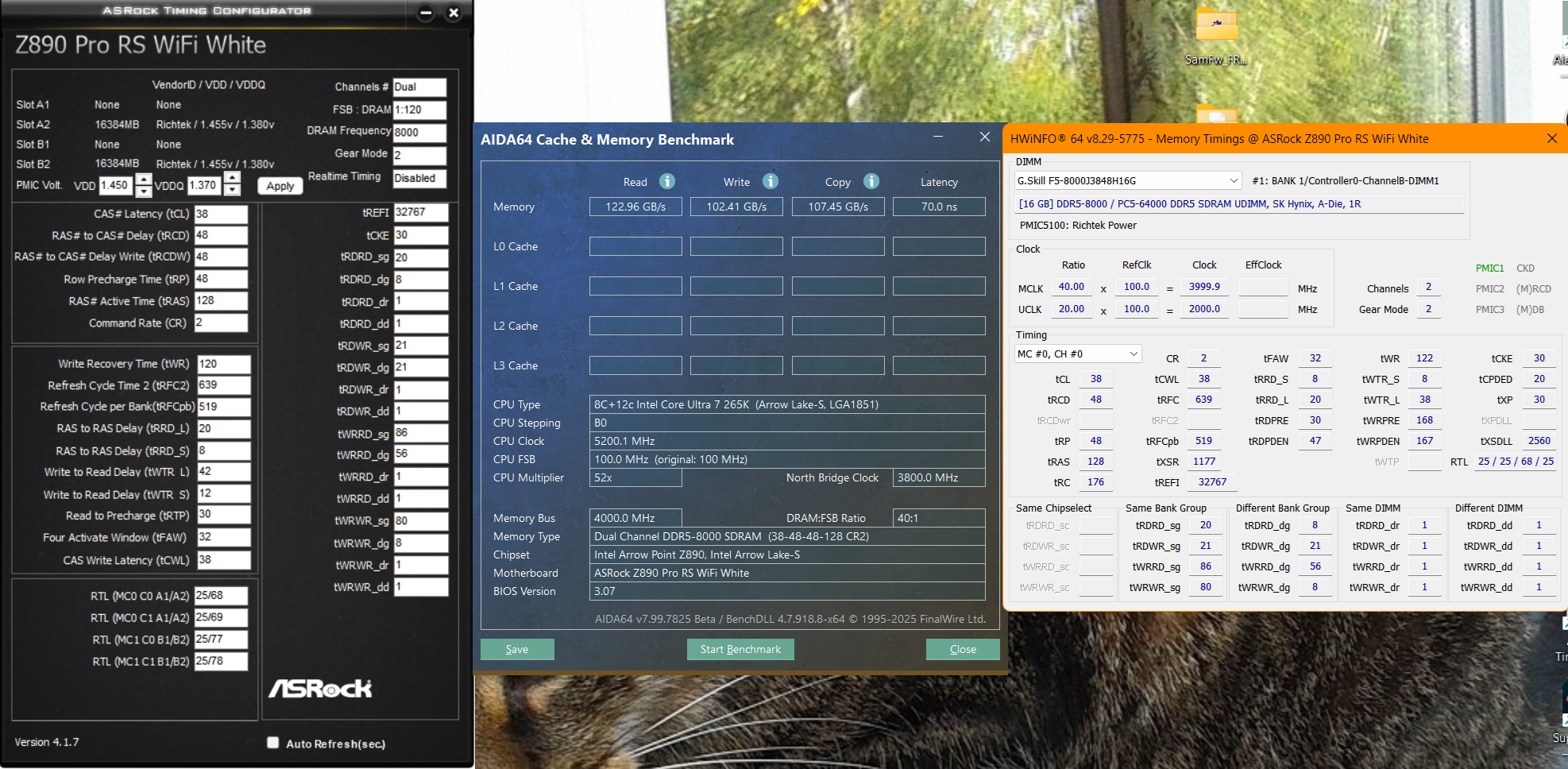Click the Write info icon in AIDA64
Image resolution: width=1568 pixels, height=769 pixels.
[x=770, y=181]
